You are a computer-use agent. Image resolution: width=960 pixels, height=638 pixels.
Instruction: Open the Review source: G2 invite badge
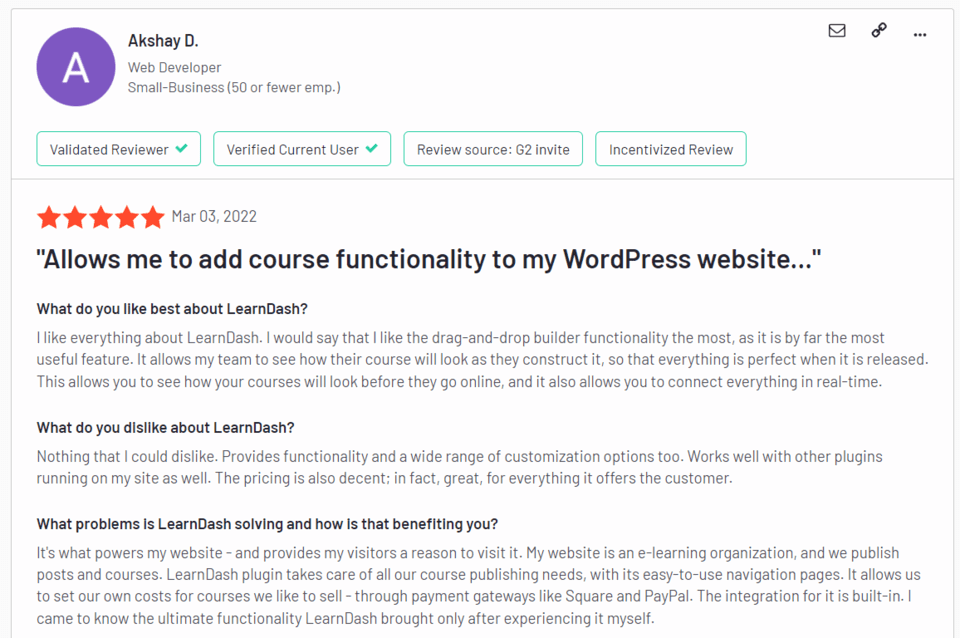[x=493, y=148]
